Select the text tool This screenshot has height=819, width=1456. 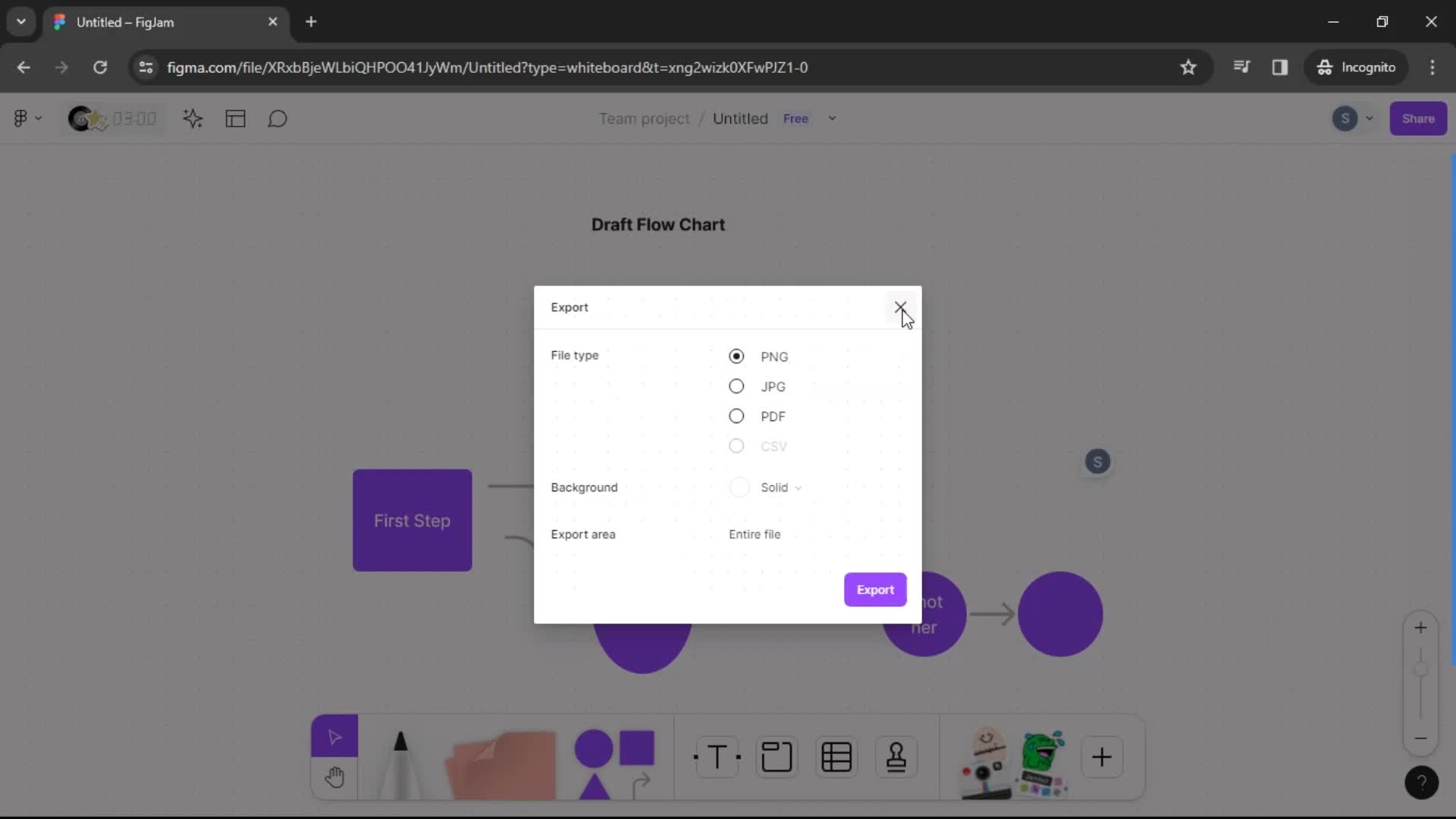717,757
